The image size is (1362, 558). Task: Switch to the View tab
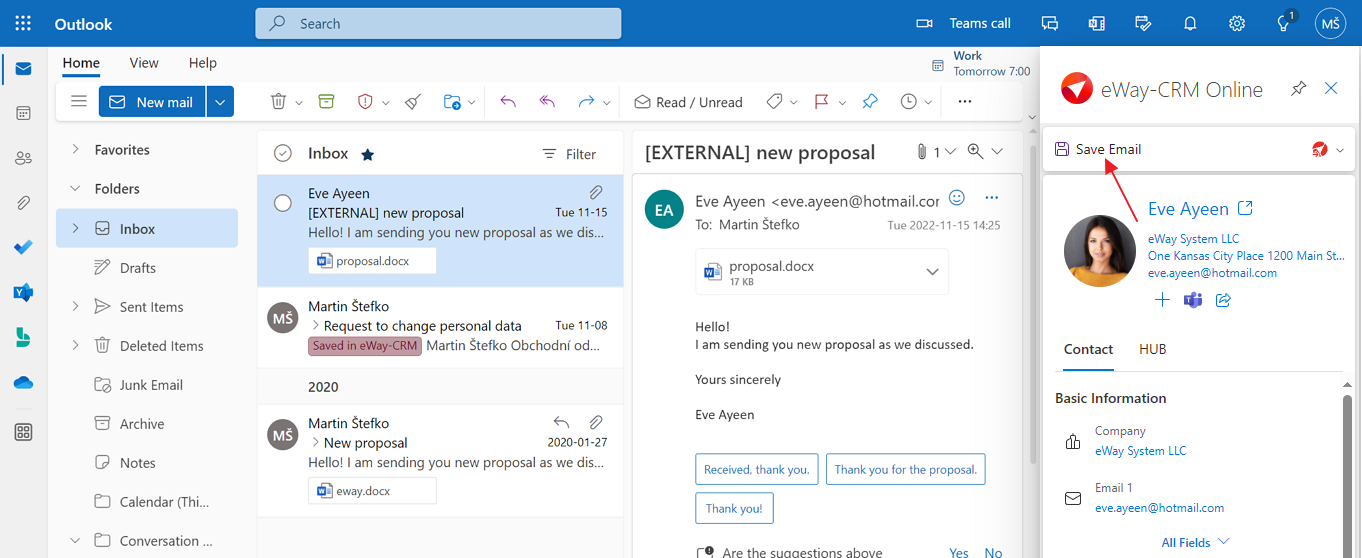(144, 62)
